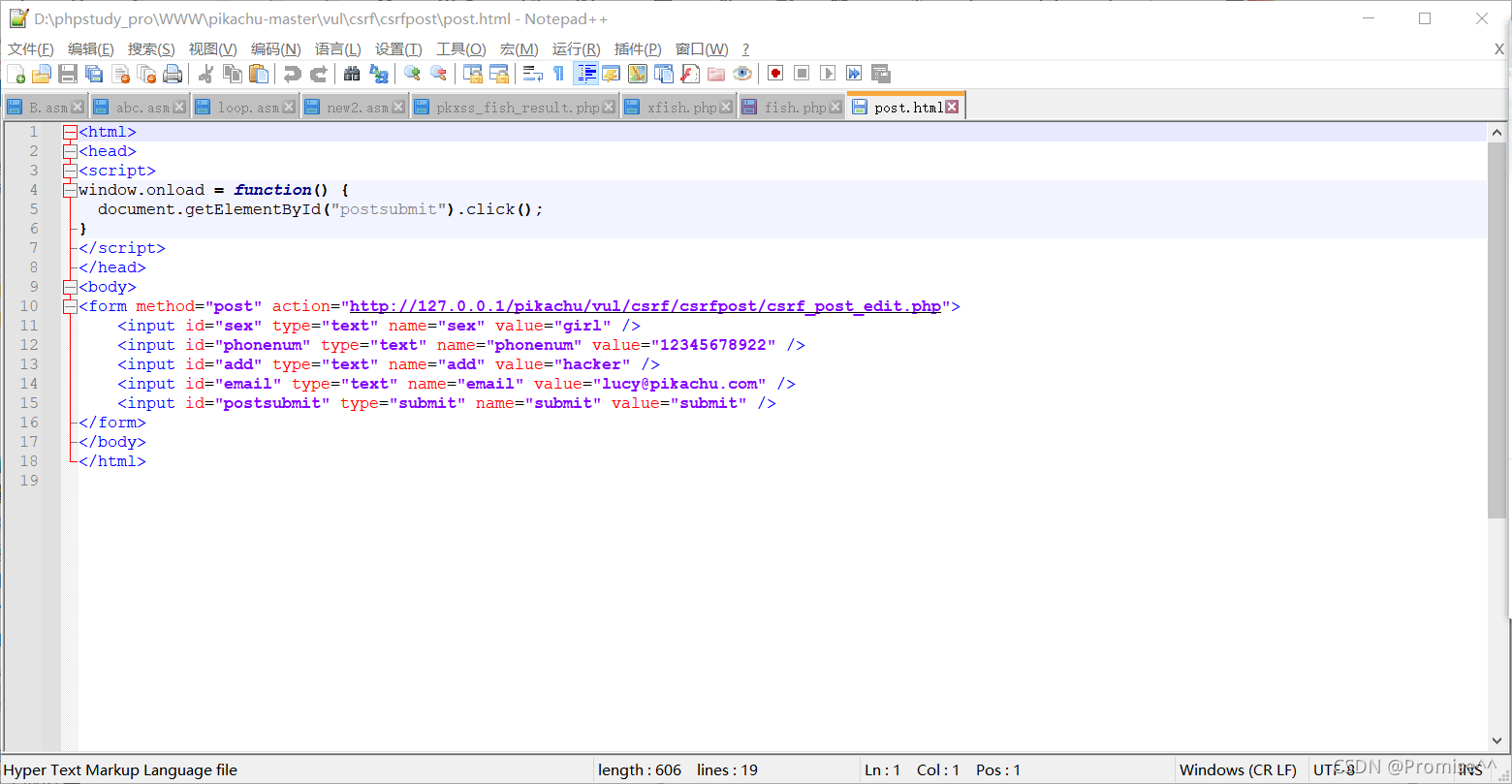Click the Open file toolbar icon
Image resolution: width=1512 pixels, height=784 pixels.
(x=41, y=74)
